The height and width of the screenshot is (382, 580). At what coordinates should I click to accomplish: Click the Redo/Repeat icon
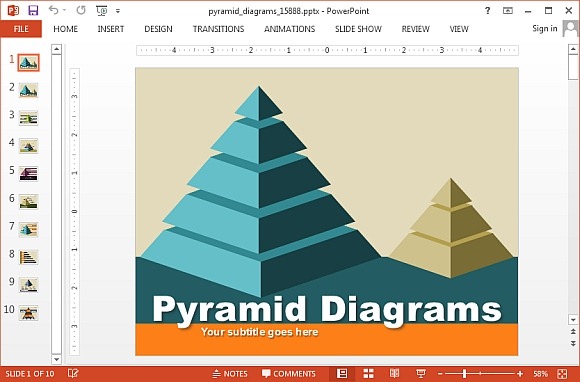pos(81,10)
